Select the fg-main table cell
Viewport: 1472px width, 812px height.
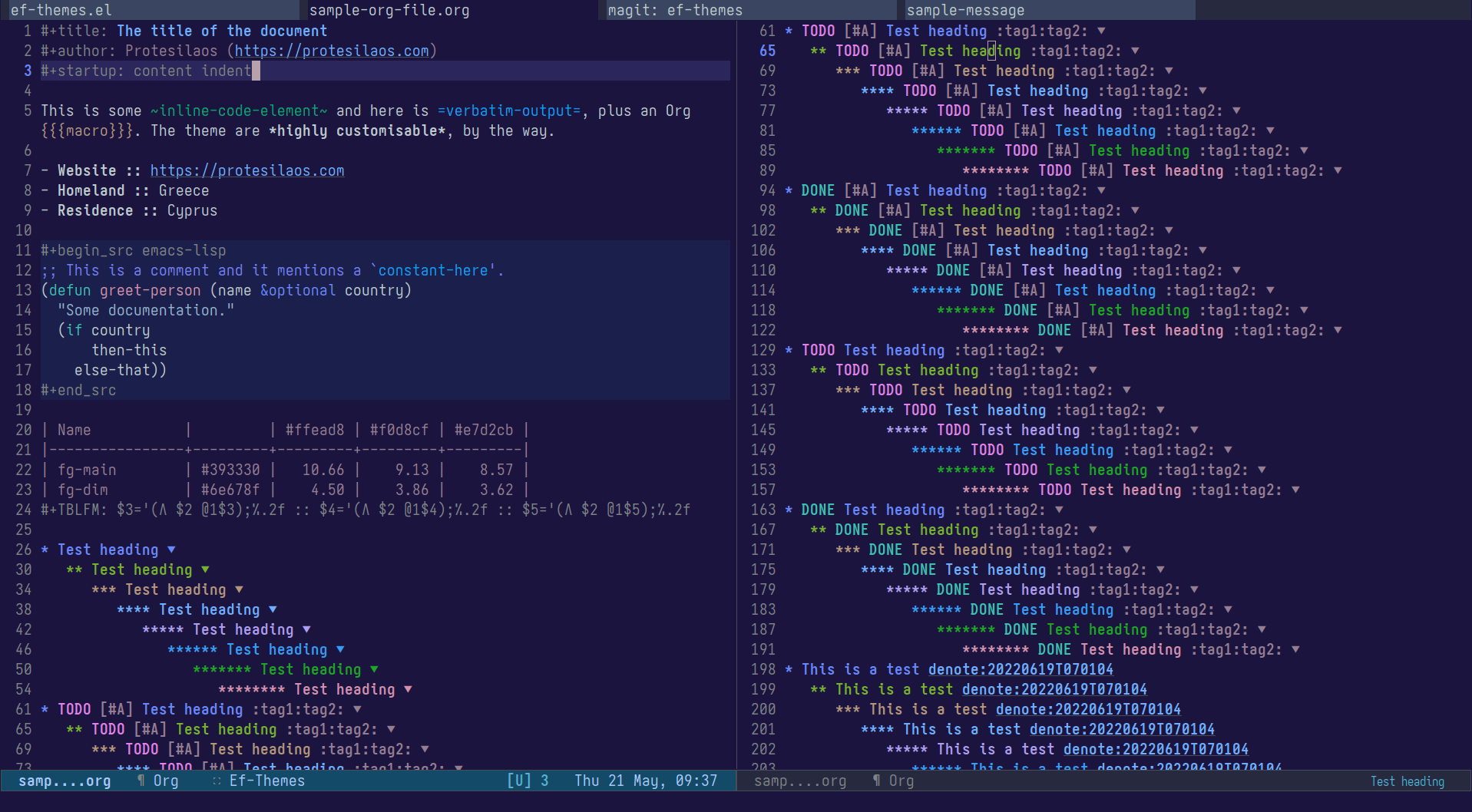tap(87, 470)
